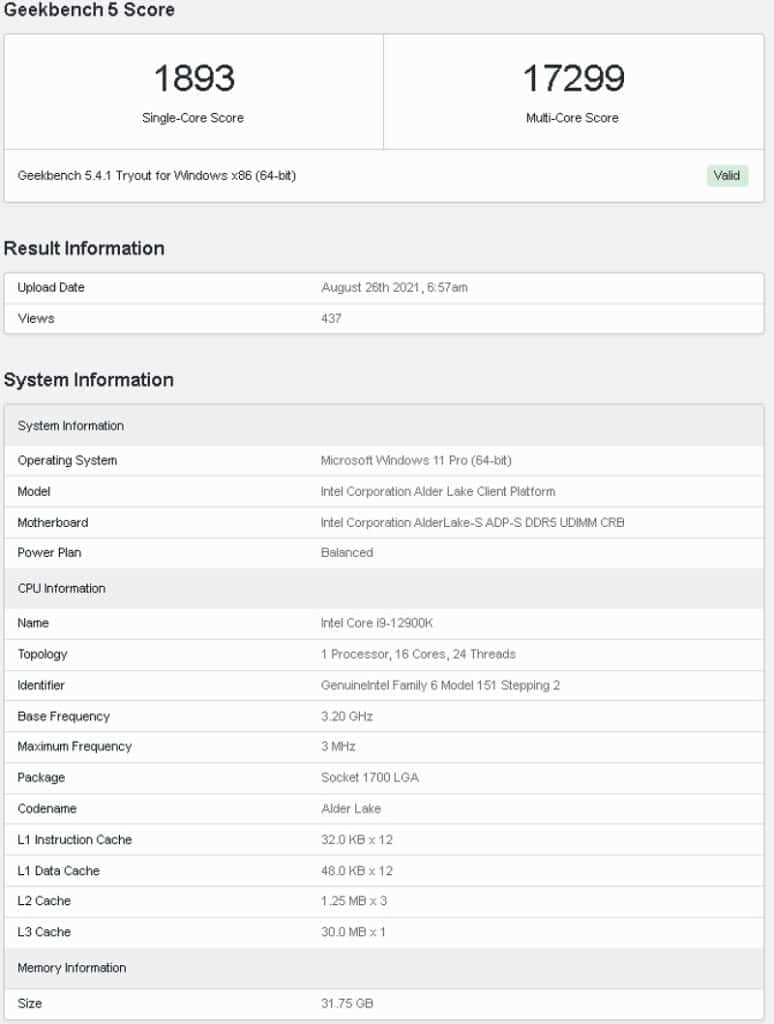Screen dimensions: 774x1024
Task: Click the Power Plan label
Action: [x=50, y=552]
